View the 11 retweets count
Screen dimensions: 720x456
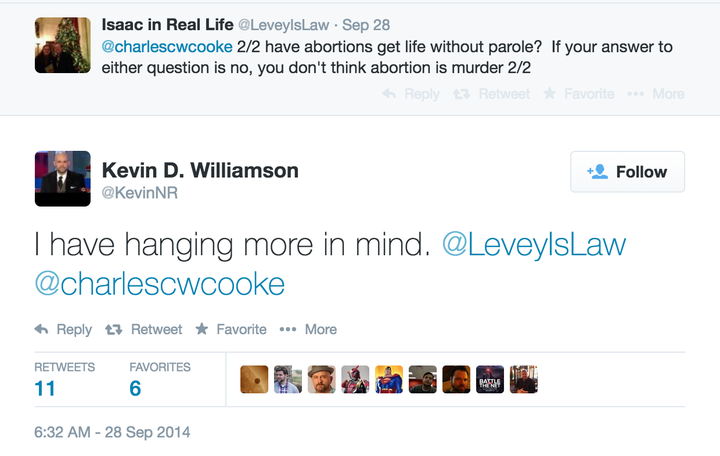pyautogui.click(x=45, y=388)
